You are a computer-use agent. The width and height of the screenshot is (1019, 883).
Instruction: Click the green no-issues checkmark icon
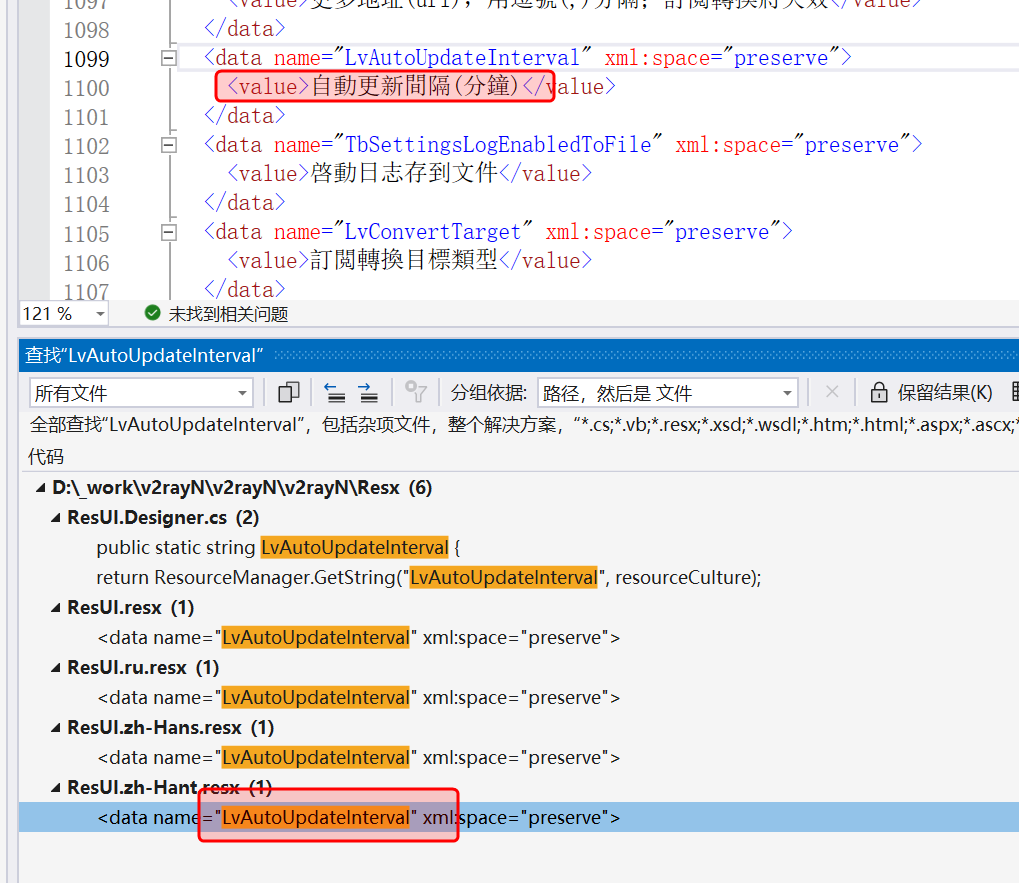152,314
